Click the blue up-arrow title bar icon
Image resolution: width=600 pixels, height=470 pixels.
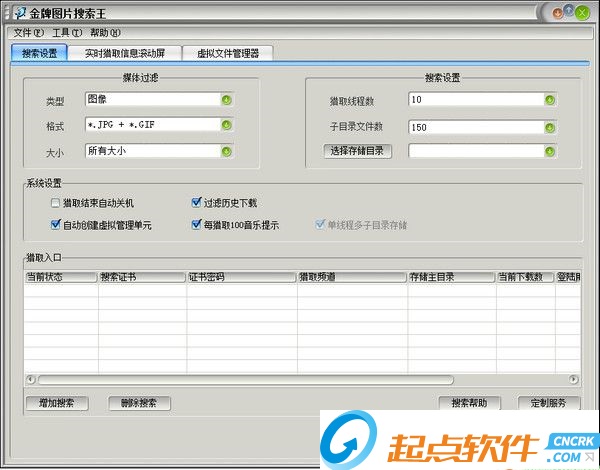click(569, 10)
